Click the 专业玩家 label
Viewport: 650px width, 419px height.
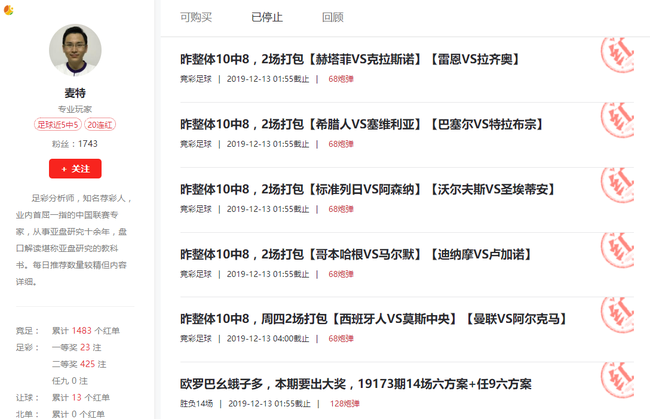[x=75, y=109]
